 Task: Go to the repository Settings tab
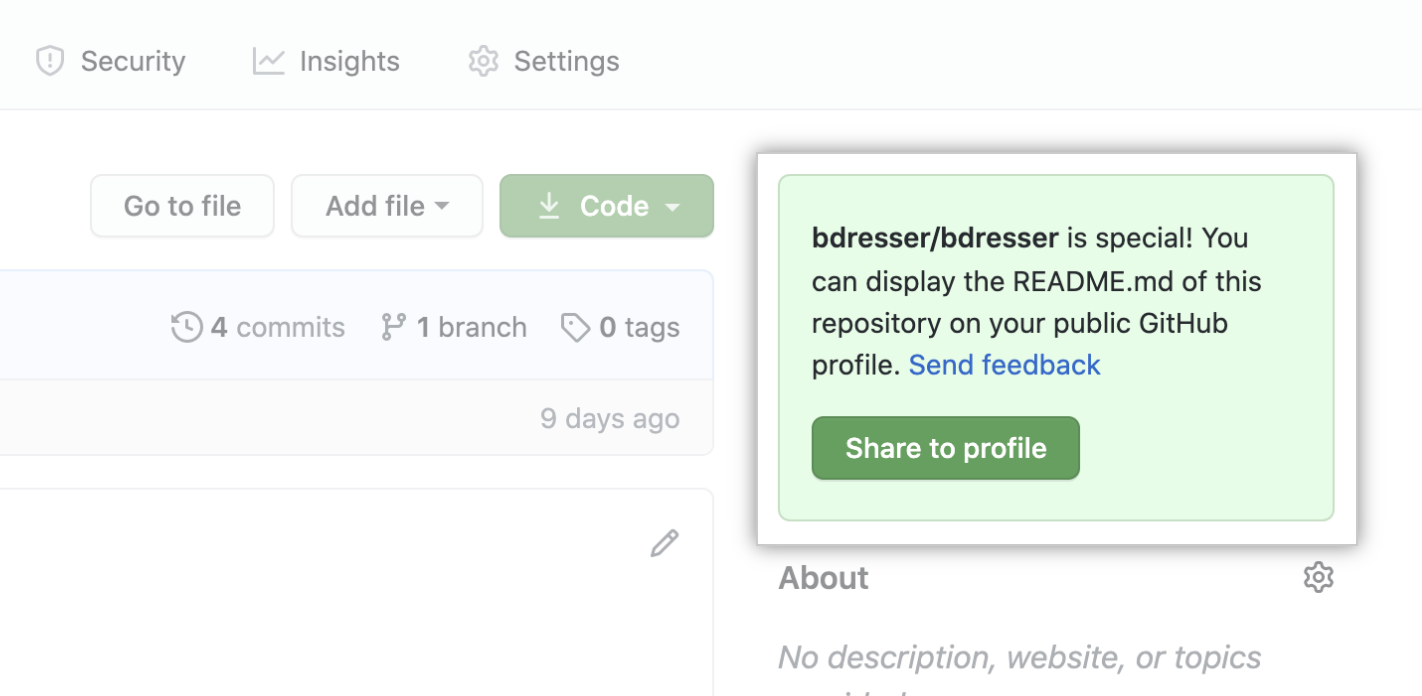[x=566, y=61]
